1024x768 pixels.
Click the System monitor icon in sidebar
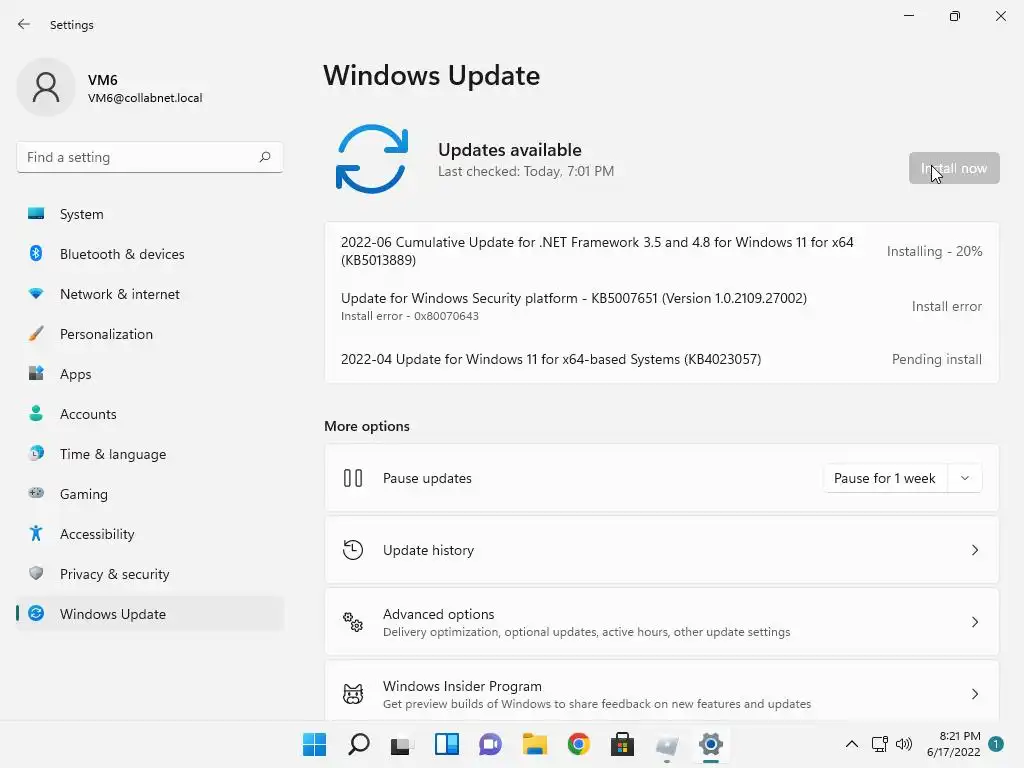click(x=36, y=214)
